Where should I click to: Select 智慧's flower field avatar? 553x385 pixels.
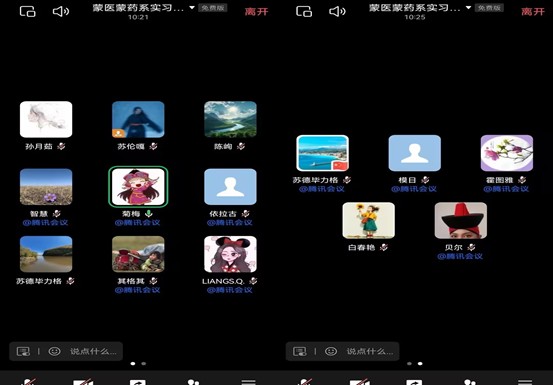coord(46,187)
